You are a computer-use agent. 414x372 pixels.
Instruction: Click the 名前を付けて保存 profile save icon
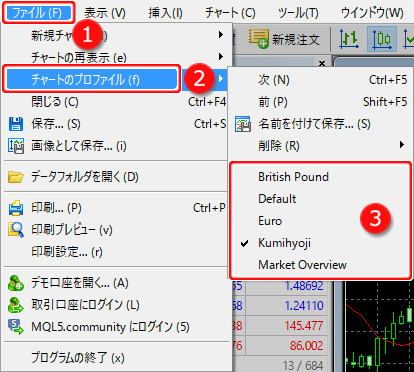point(243,124)
